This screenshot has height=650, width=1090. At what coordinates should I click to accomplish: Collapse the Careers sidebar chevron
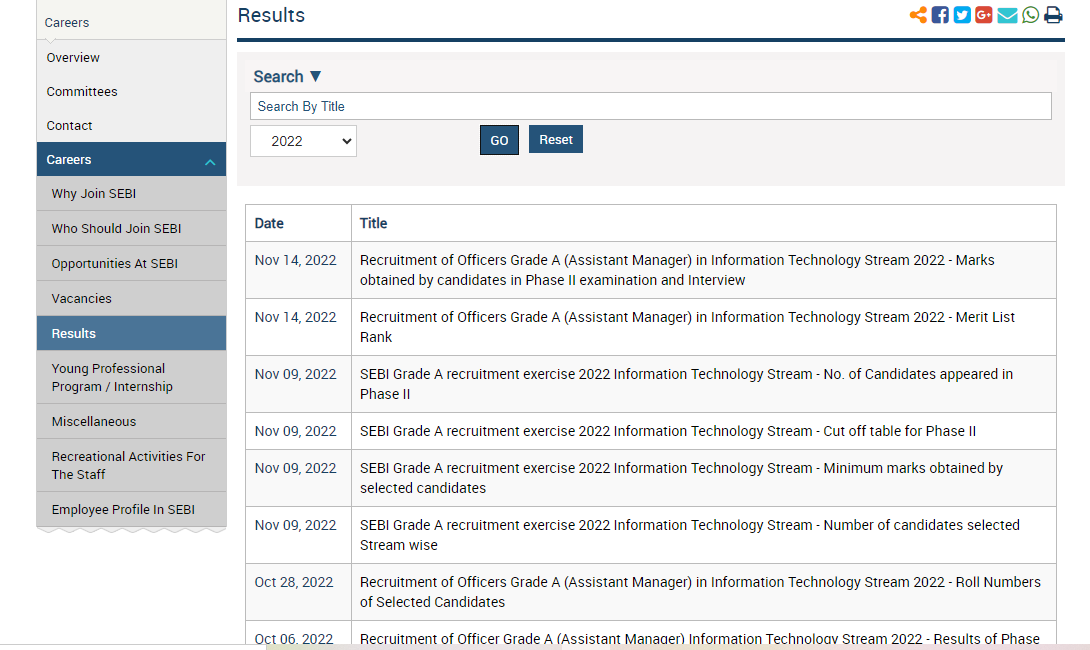click(210, 162)
